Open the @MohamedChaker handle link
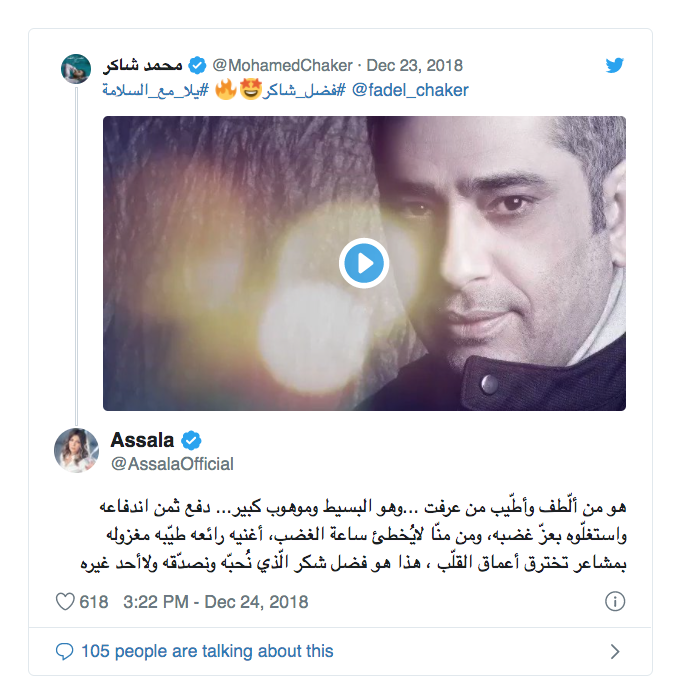679x699 pixels. point(282,66)
